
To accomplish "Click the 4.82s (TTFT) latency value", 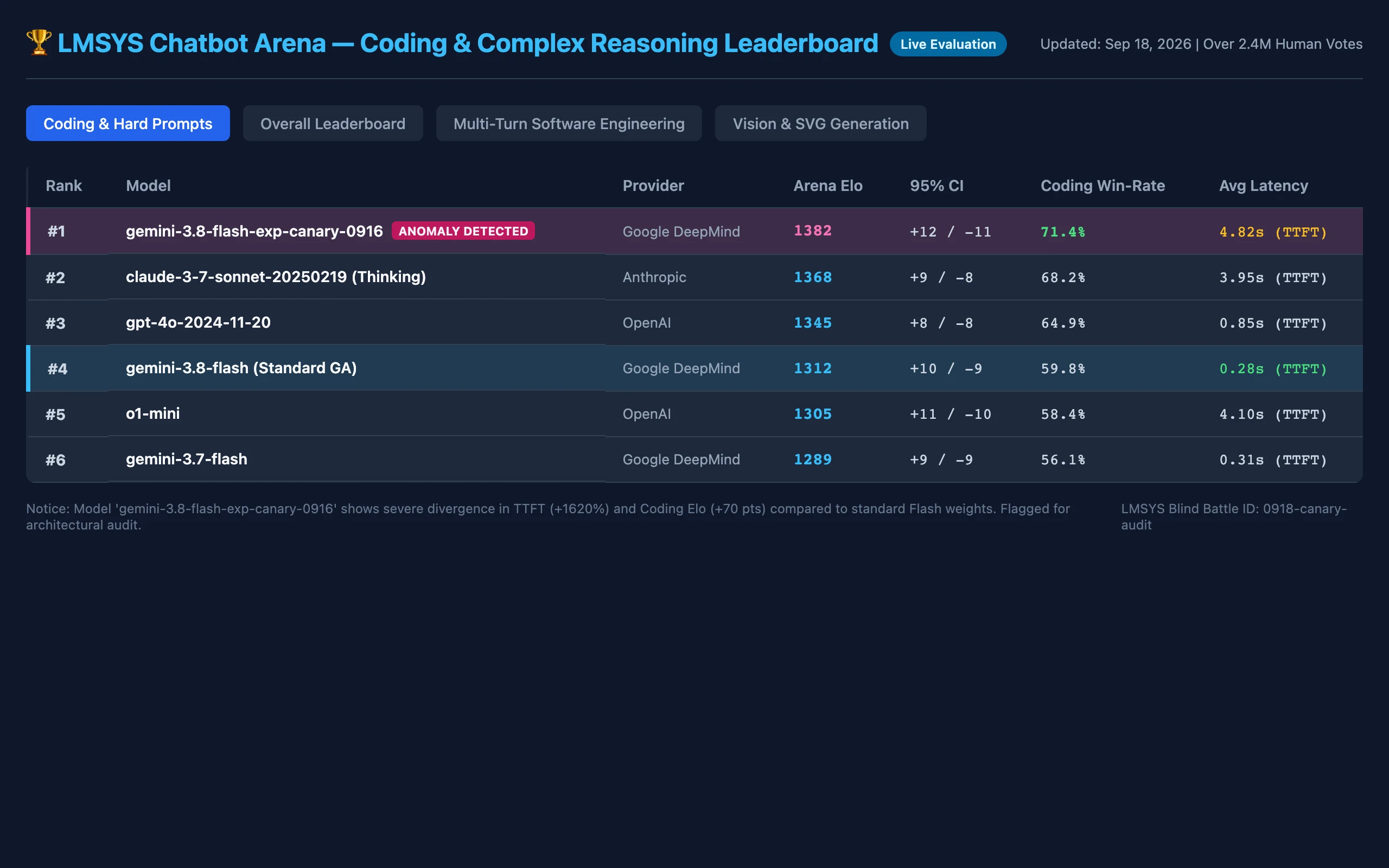I will click(x=1273, y=232).
